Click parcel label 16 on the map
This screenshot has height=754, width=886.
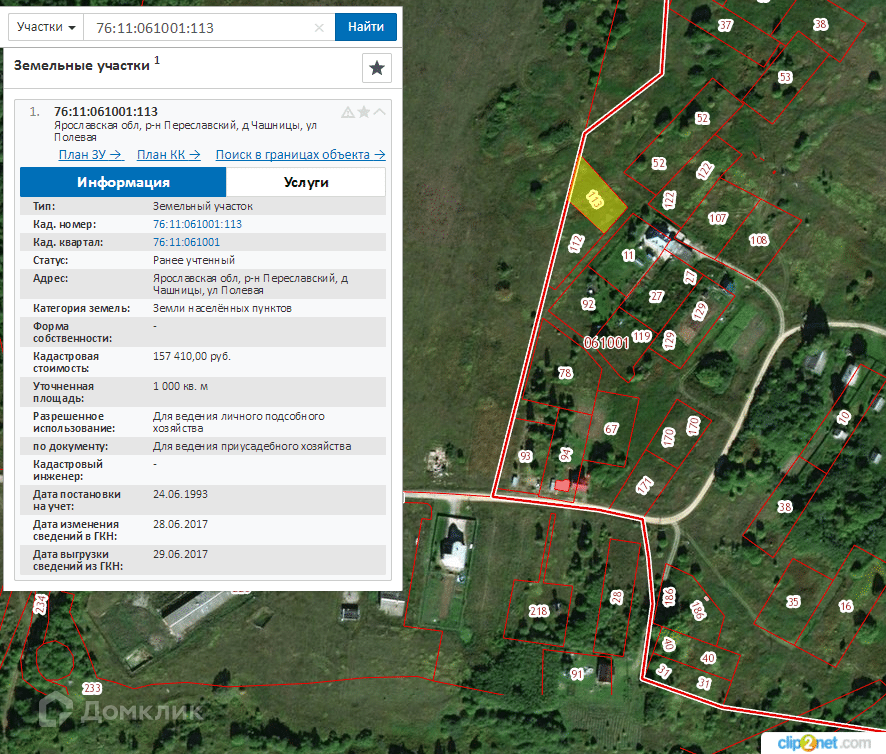coord(845,606)
